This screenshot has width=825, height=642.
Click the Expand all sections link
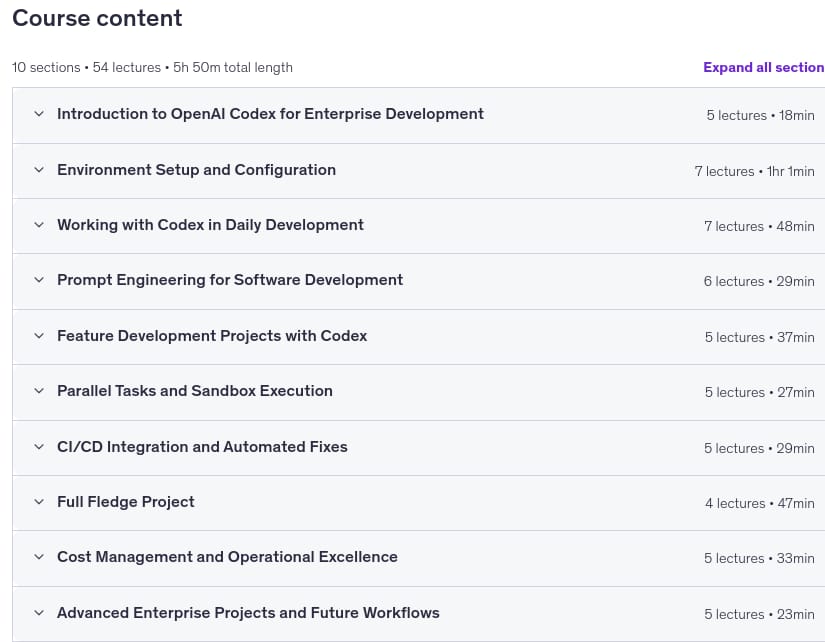click(764, 67)
